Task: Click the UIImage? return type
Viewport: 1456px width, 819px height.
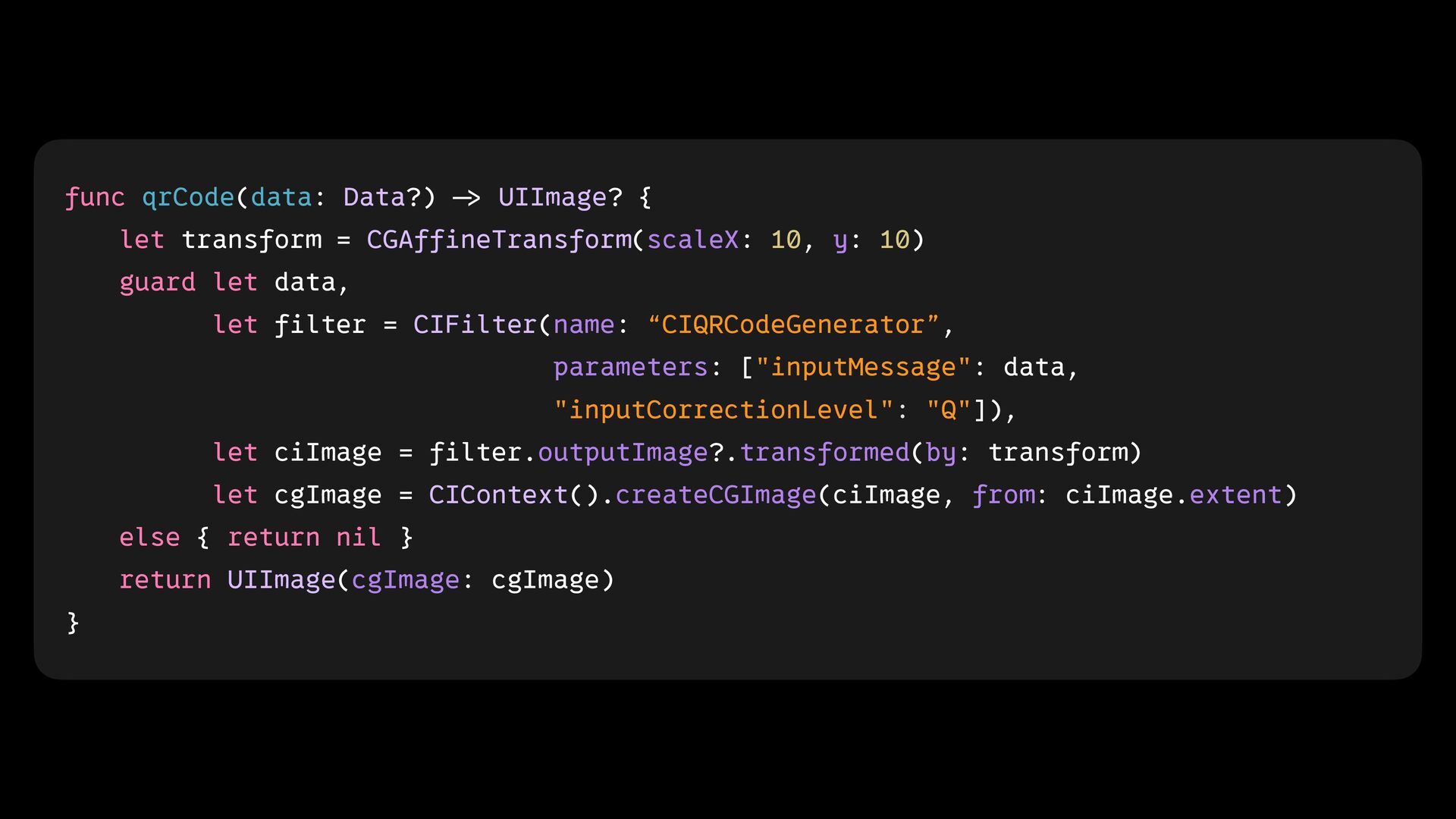Action: click(560, 197)
